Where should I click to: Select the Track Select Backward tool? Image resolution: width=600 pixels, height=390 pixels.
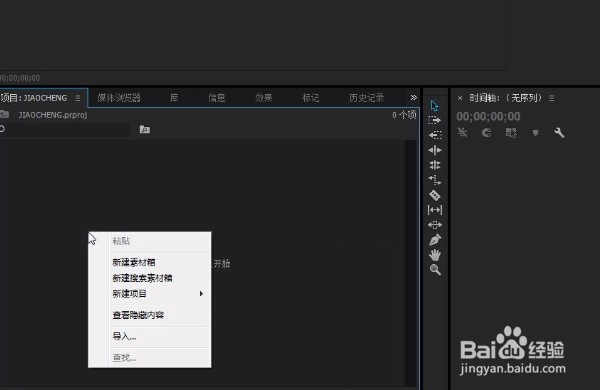point(435,135)
